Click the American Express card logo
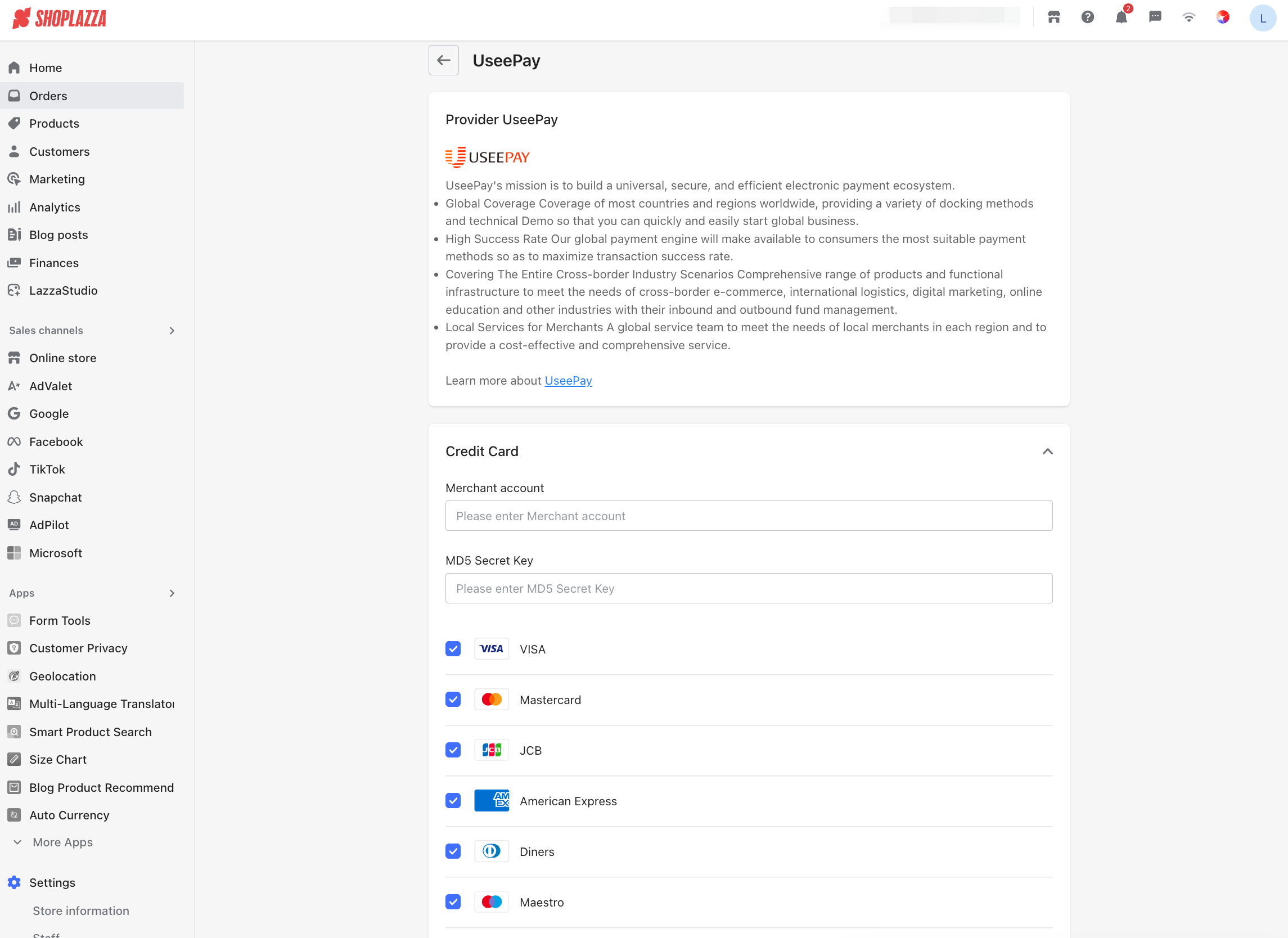The width and height of the screenshot is (1288, 938). click(491, 800)
